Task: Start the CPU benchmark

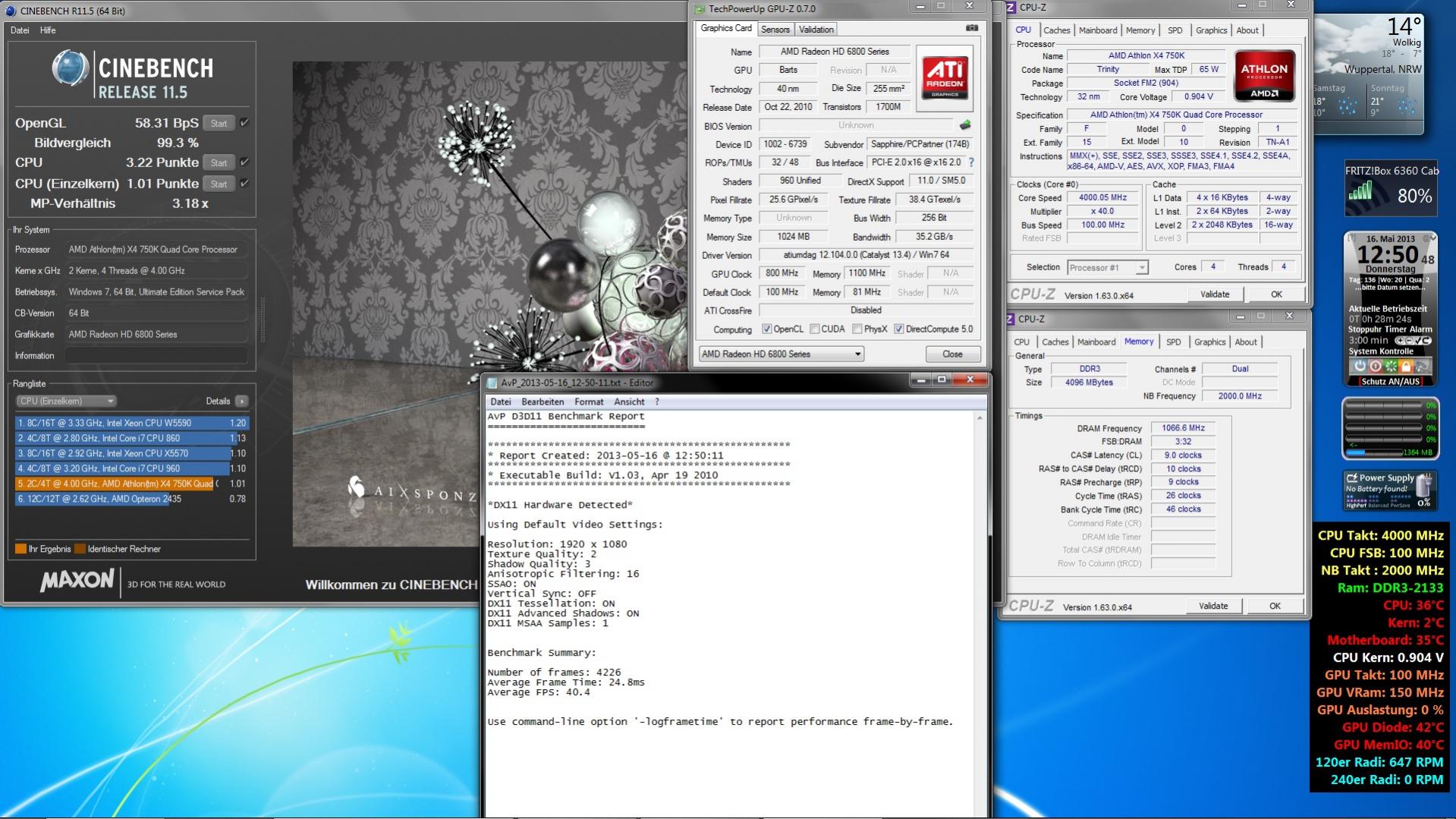Action: [219, 162]
